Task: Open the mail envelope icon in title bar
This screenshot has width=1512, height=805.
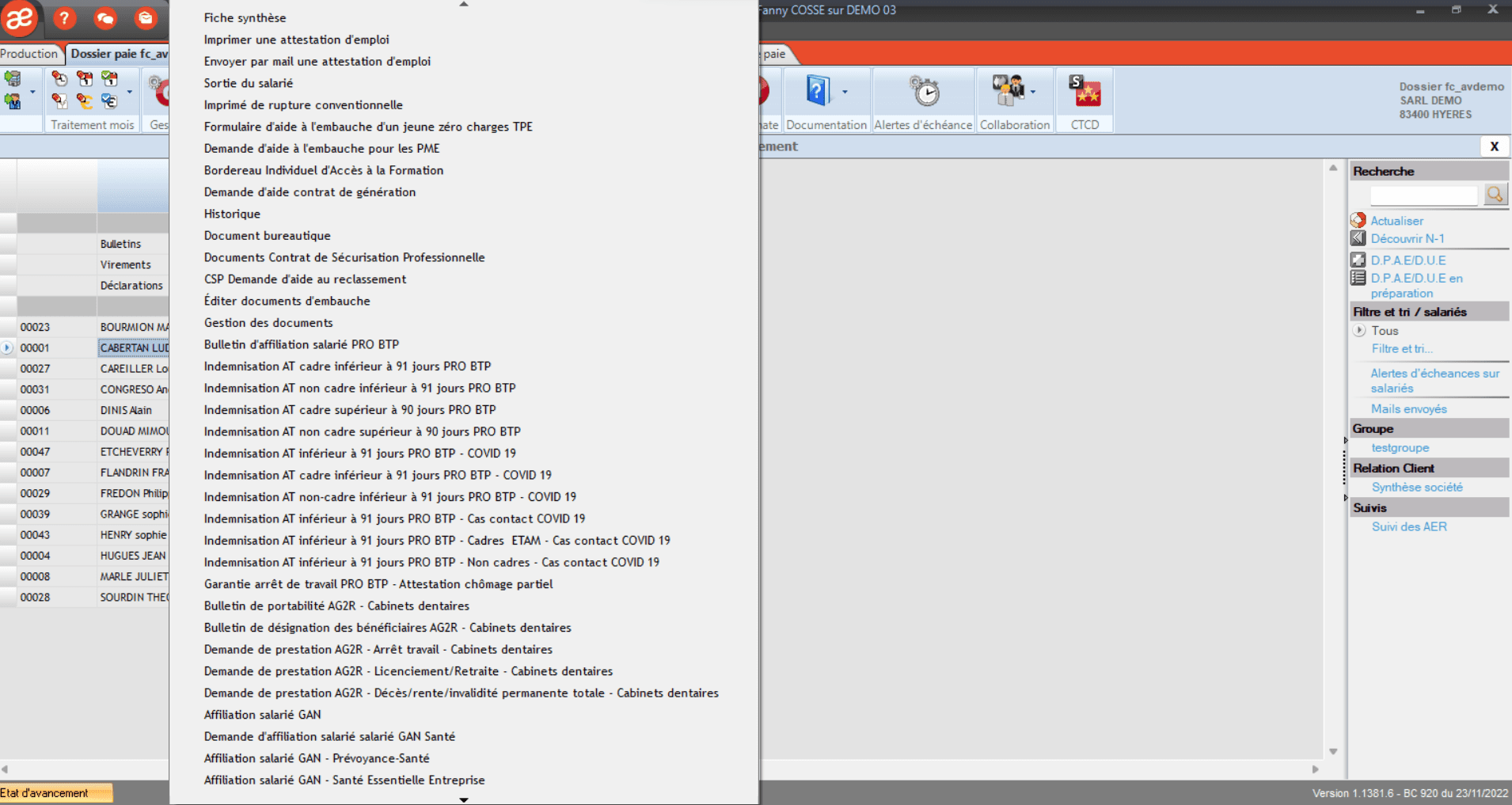Action: coord(145,18)
